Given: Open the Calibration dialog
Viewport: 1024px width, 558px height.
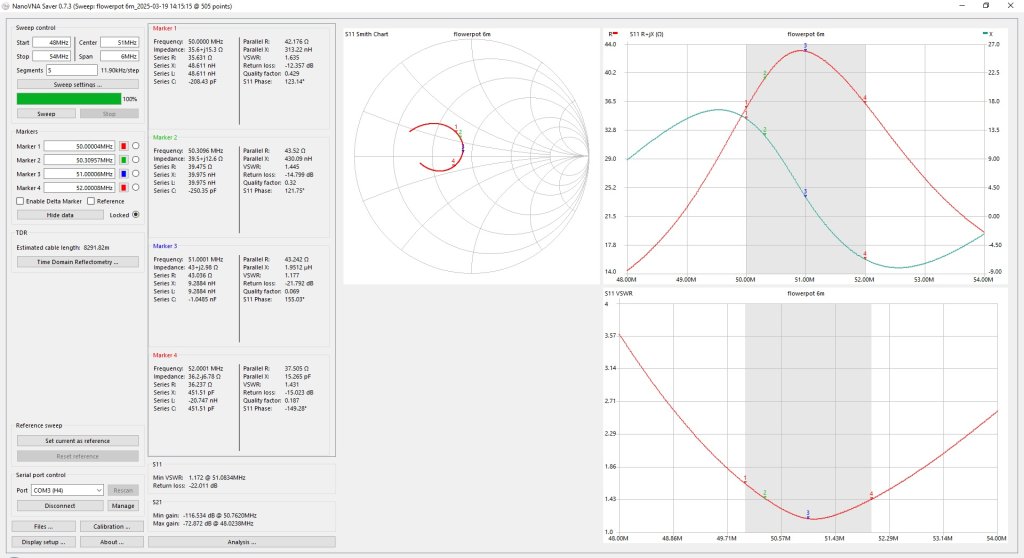Looking at the screenshot, I should tap(112, 527).
